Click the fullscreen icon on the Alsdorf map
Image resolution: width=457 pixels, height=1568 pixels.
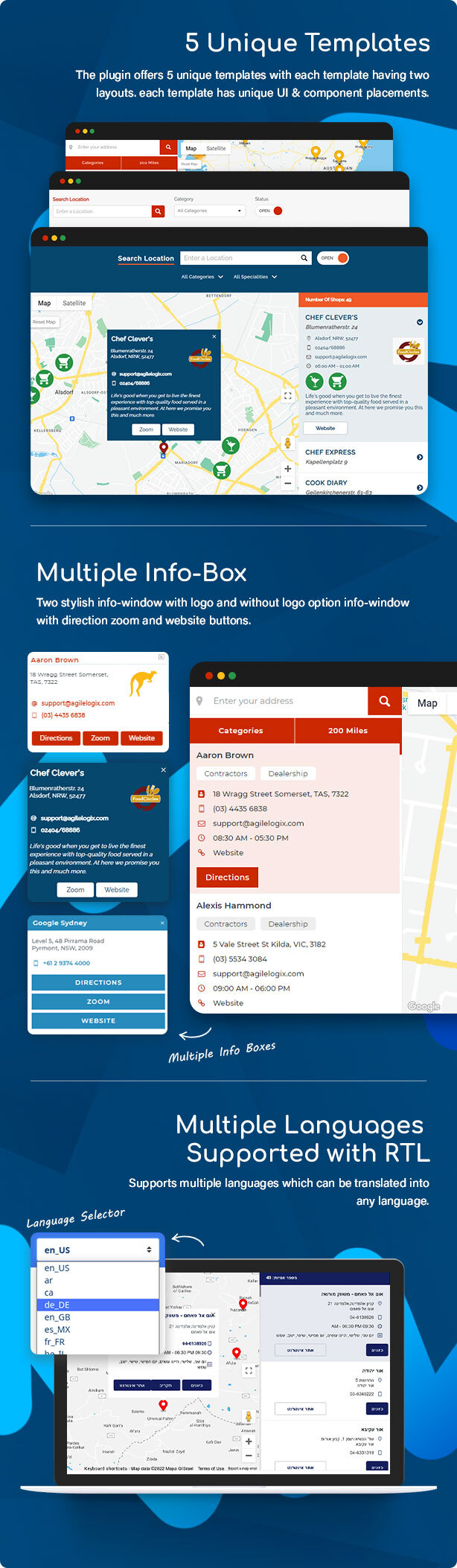287,396
